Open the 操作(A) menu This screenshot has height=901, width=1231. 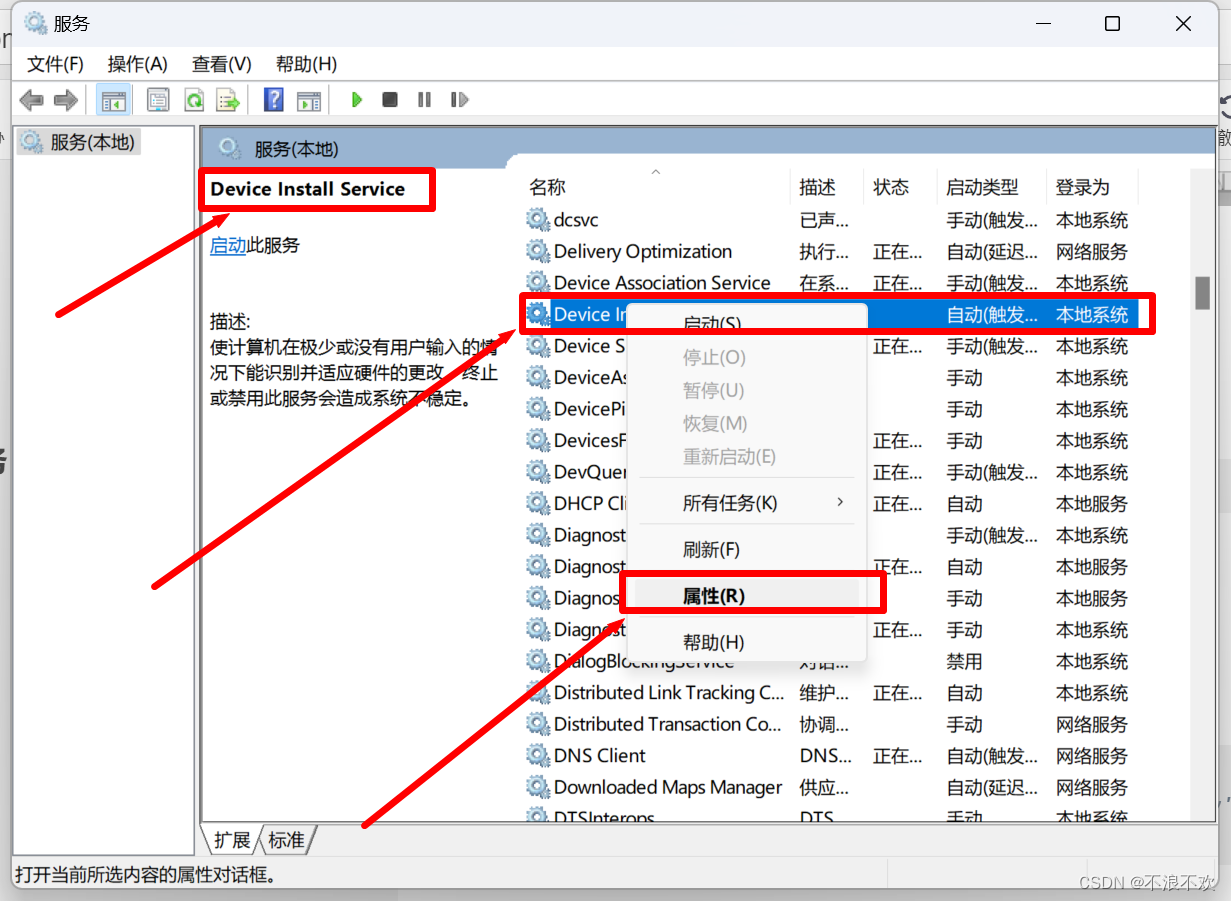[138, 64]
